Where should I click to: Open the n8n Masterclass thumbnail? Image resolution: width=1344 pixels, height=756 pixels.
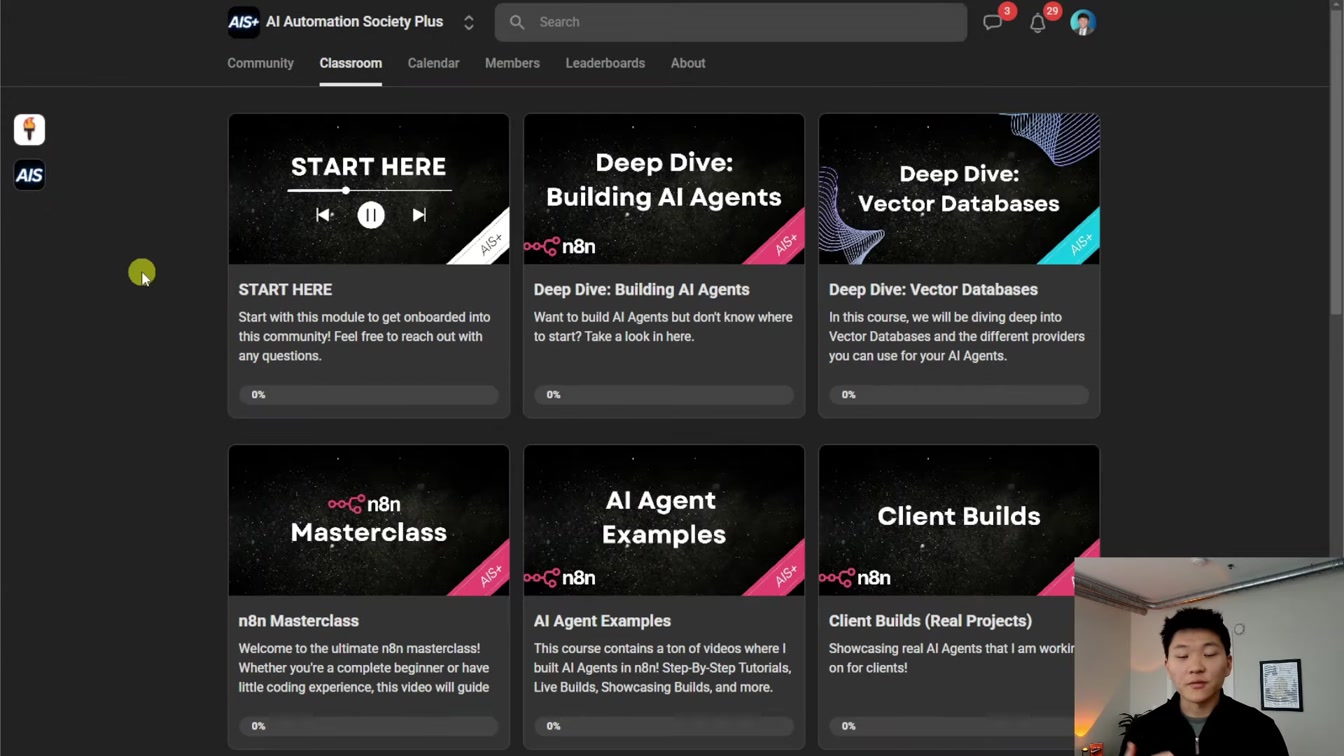coord(369,521)
